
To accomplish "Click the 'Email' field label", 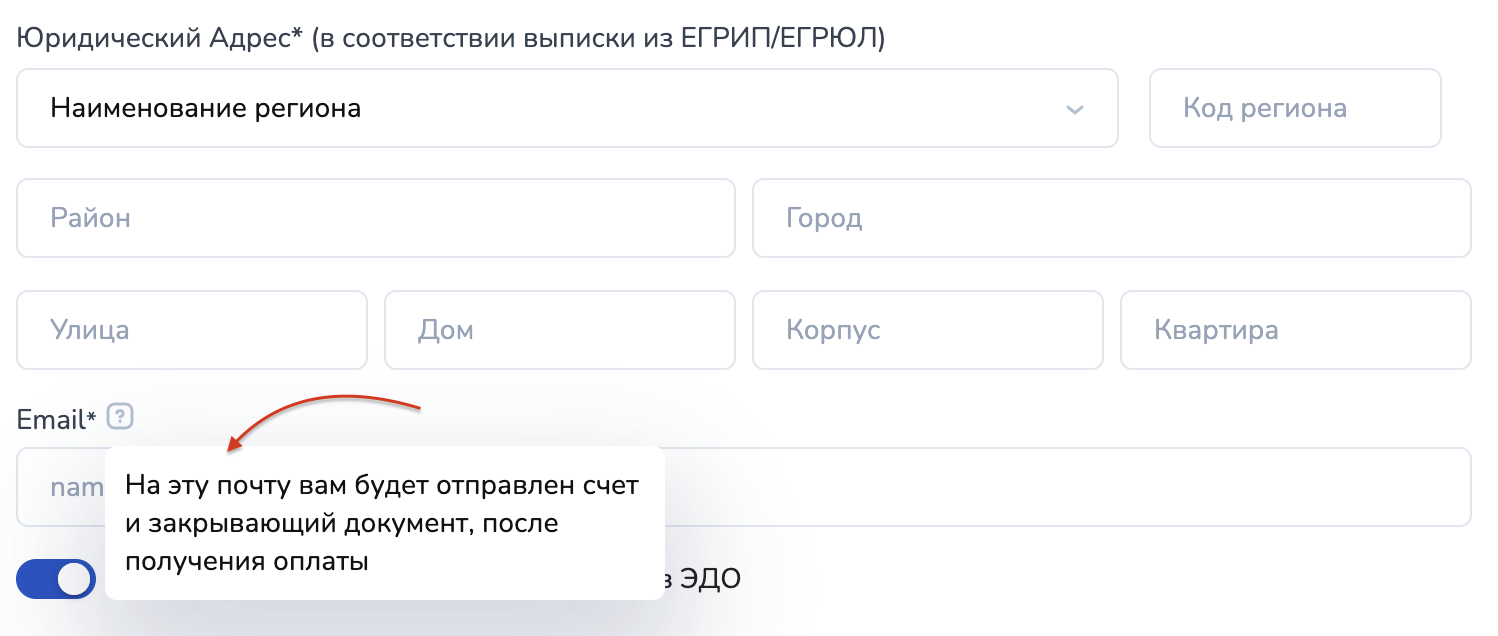I will (50, 420).
